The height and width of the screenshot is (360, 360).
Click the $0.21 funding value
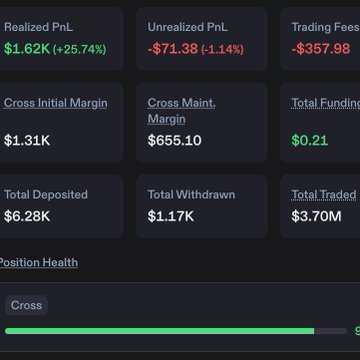pos(310,140)
